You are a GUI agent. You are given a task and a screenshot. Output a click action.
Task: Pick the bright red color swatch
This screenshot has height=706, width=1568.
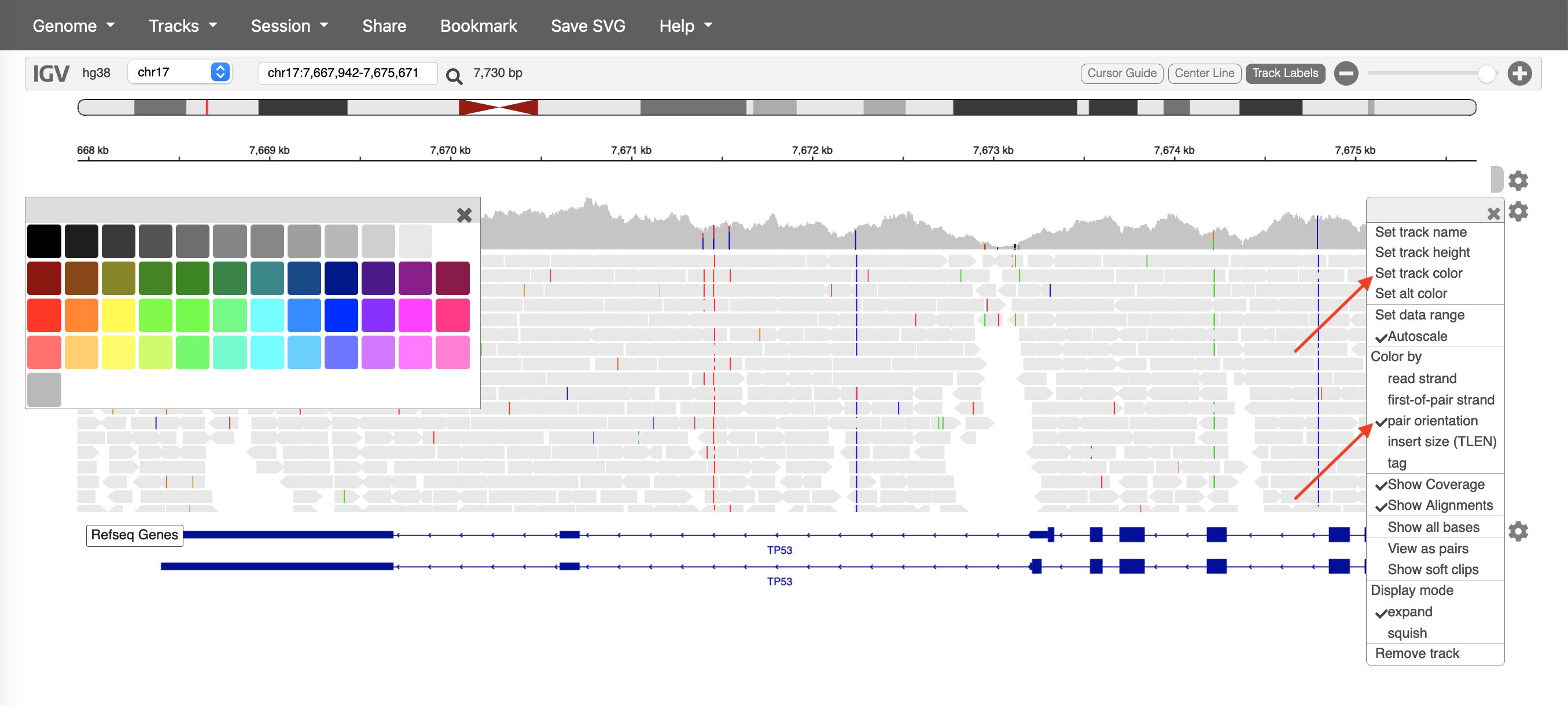point(44,315)
